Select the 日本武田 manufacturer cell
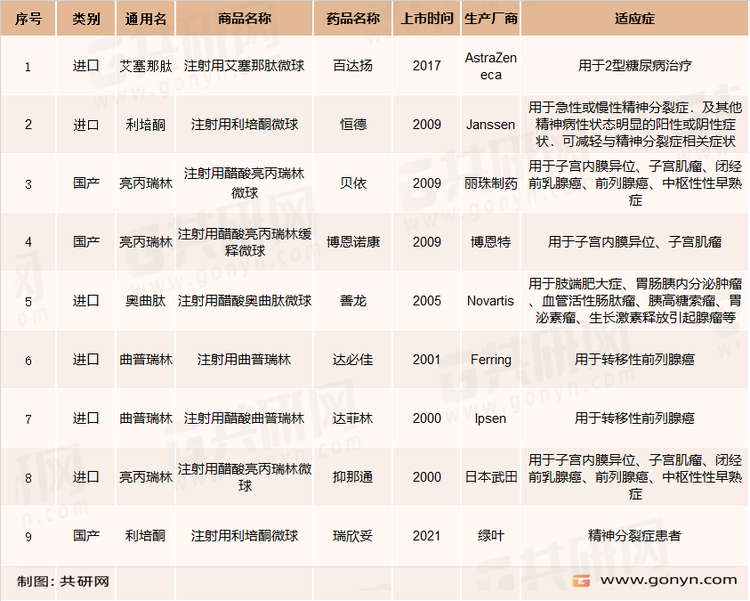Image resolution: width=750 pixels, height=601 pixels. pyautogui.click(x=491, y=477)
